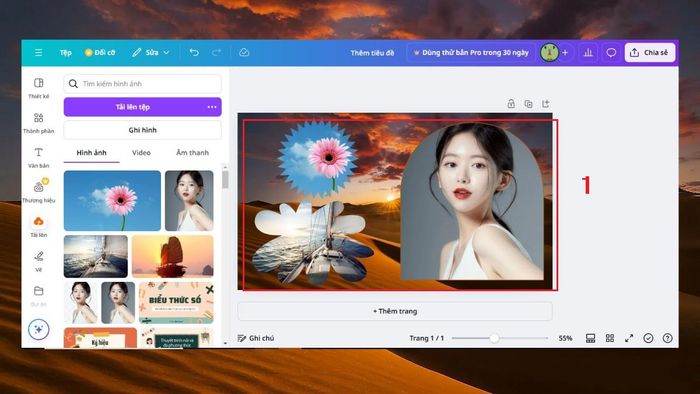Focus the Tìm kiếm hình ảnh search box
The height and width of the screenshot is (394, 700).
pyautogui.click(x=142, y=83)
